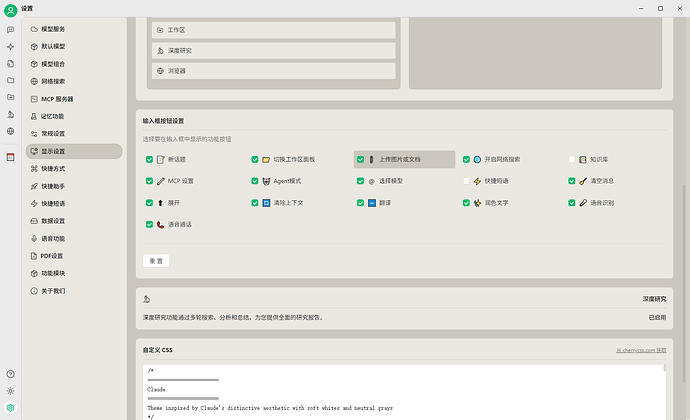This screenshot has width=690, height=420.
Task: Open deep research microscope icon in left rail
Action: pyautogui.click(x=11, y=114)
